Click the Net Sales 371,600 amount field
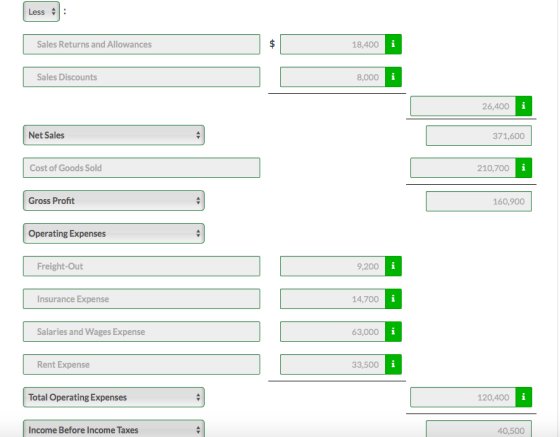The width and height of the screenshot is (560, 437). [x=479, y=136]
